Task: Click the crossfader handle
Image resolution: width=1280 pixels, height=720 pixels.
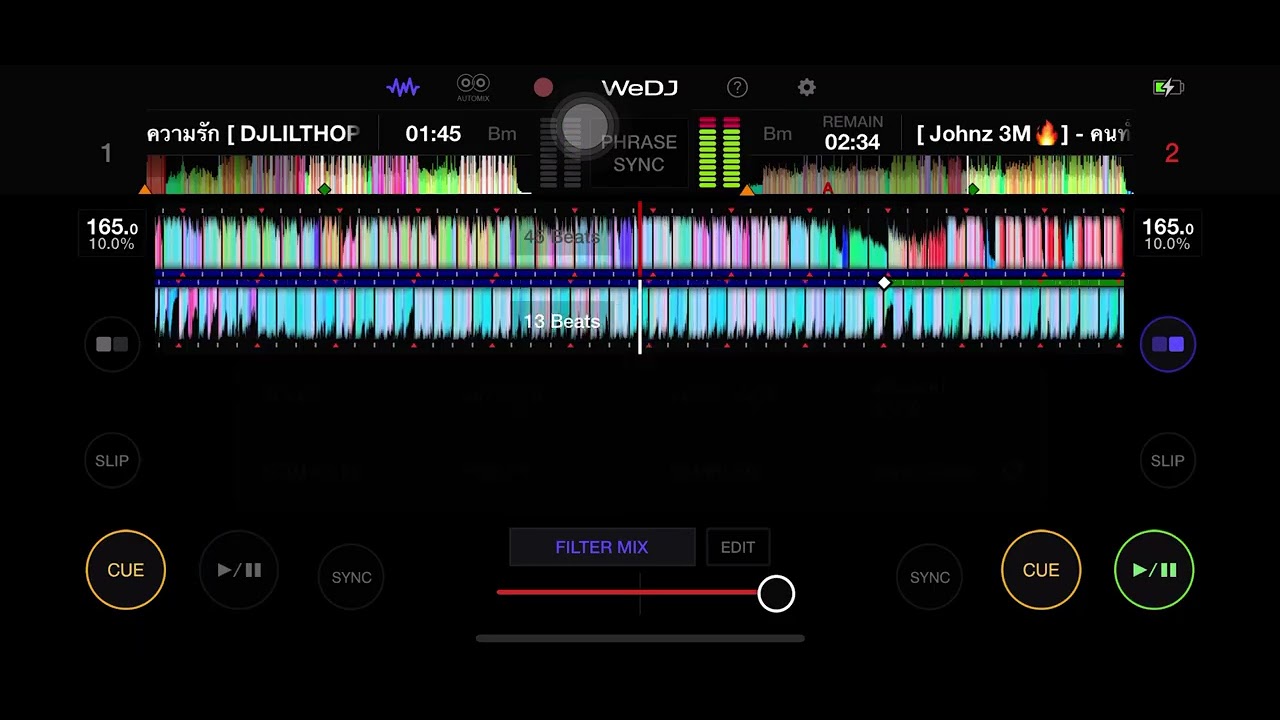Action: click(776, 594)
